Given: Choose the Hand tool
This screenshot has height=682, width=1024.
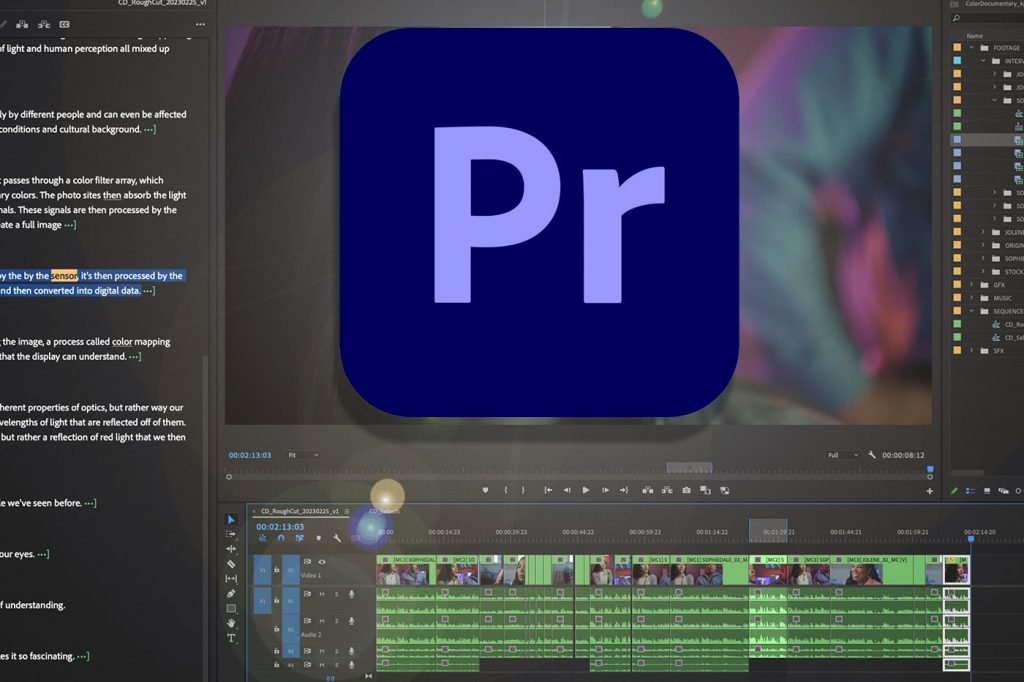Looking at the screenshot, I should 231,623.
